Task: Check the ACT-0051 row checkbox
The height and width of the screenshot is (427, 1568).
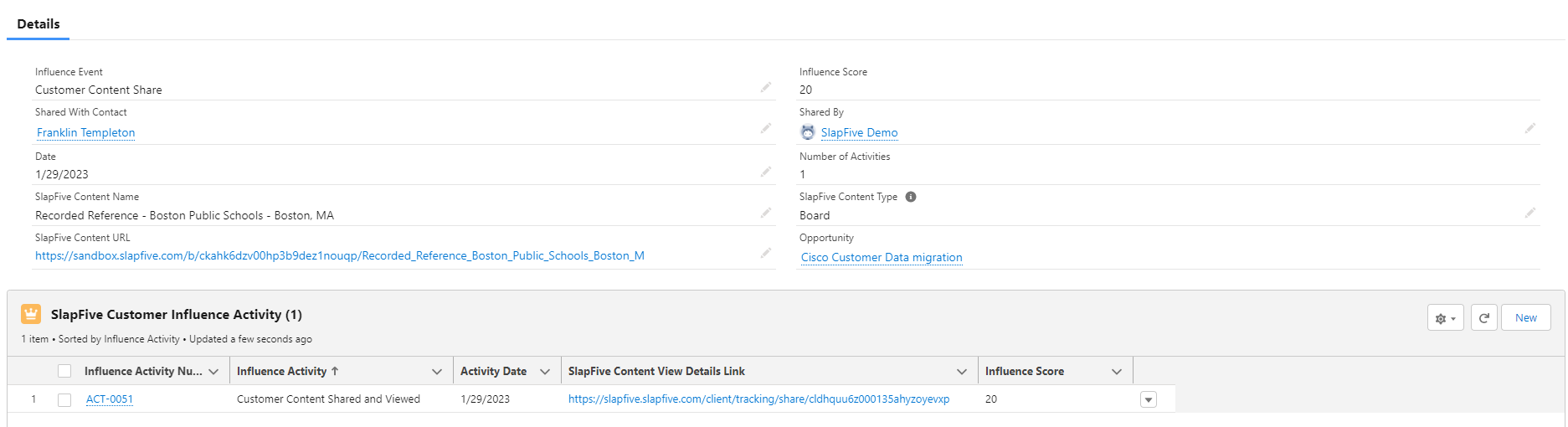Action: click(x=64, y=399)
